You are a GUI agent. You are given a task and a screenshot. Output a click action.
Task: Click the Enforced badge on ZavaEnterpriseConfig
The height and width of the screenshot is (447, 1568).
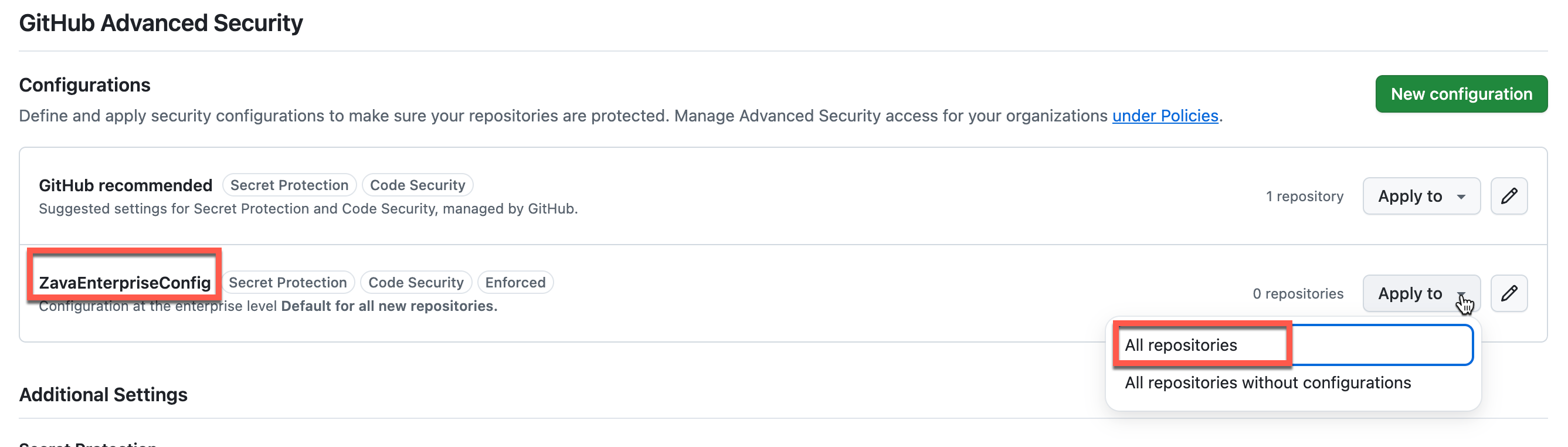(515, 282)
